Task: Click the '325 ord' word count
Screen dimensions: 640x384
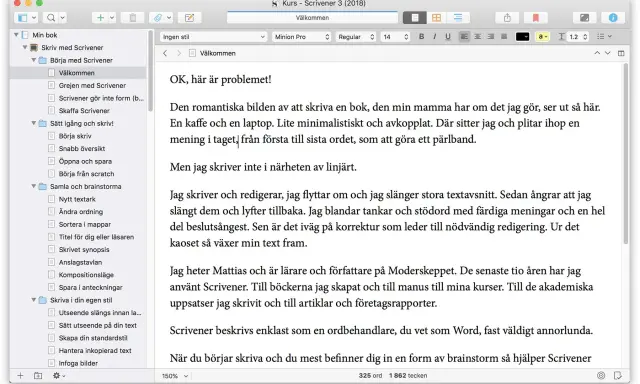Action: point(370,375)
